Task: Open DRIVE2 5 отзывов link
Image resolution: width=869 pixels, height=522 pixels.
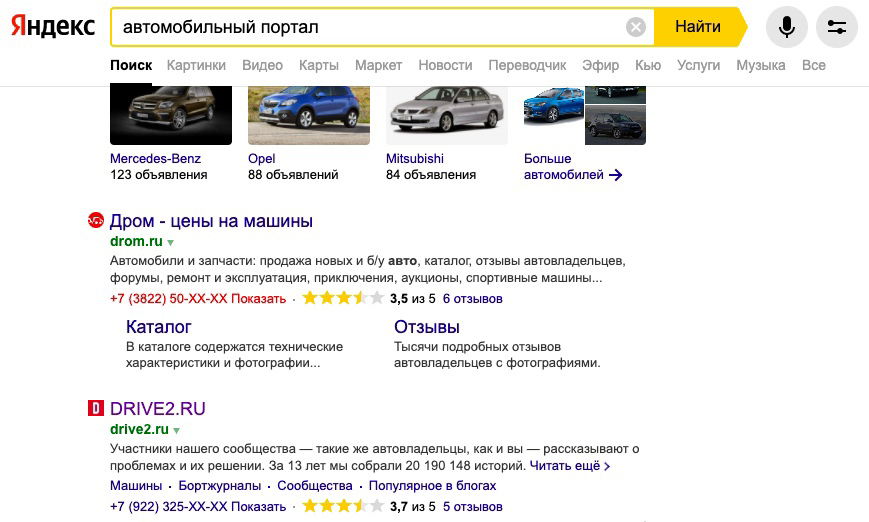Action: click(473, 506)
